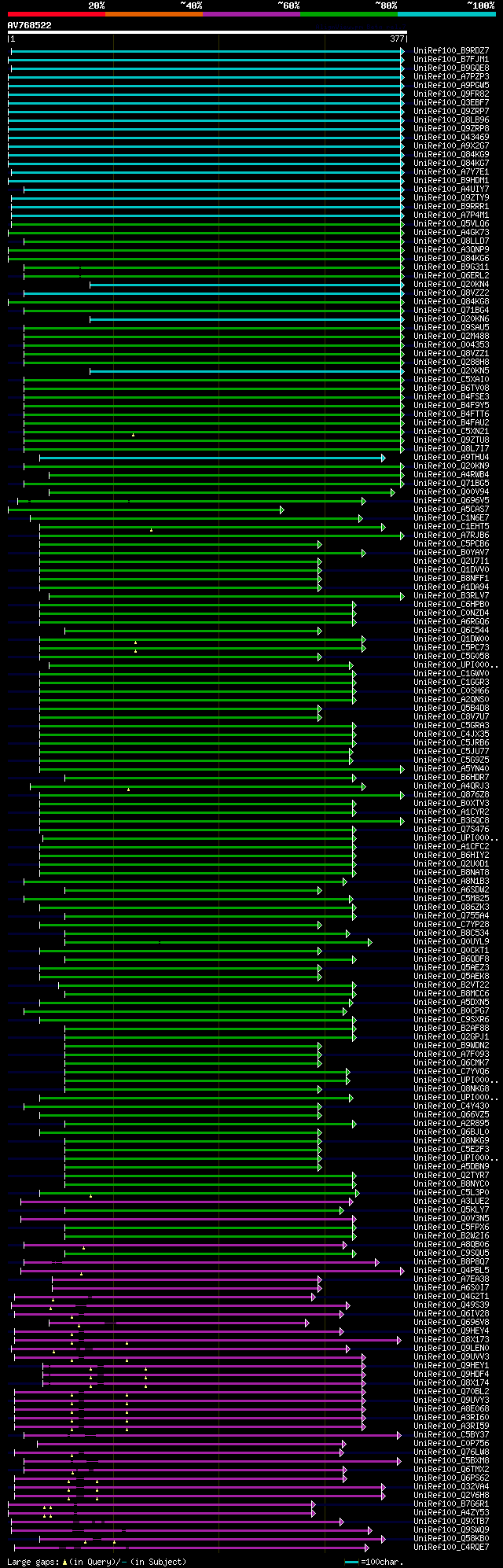503x1568 pixels.
Task: Select label UniRef100_B4FSE3
Action: pos(451,397)
